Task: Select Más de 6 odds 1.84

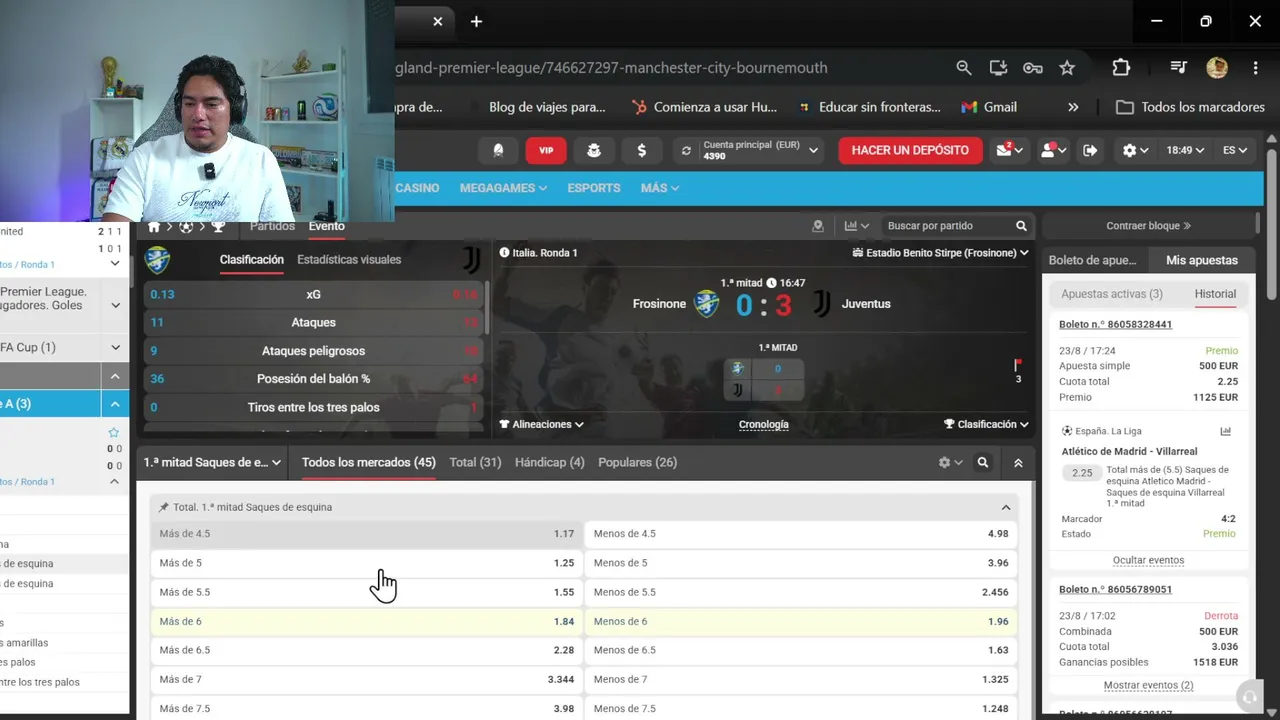Action: point(367,621)
